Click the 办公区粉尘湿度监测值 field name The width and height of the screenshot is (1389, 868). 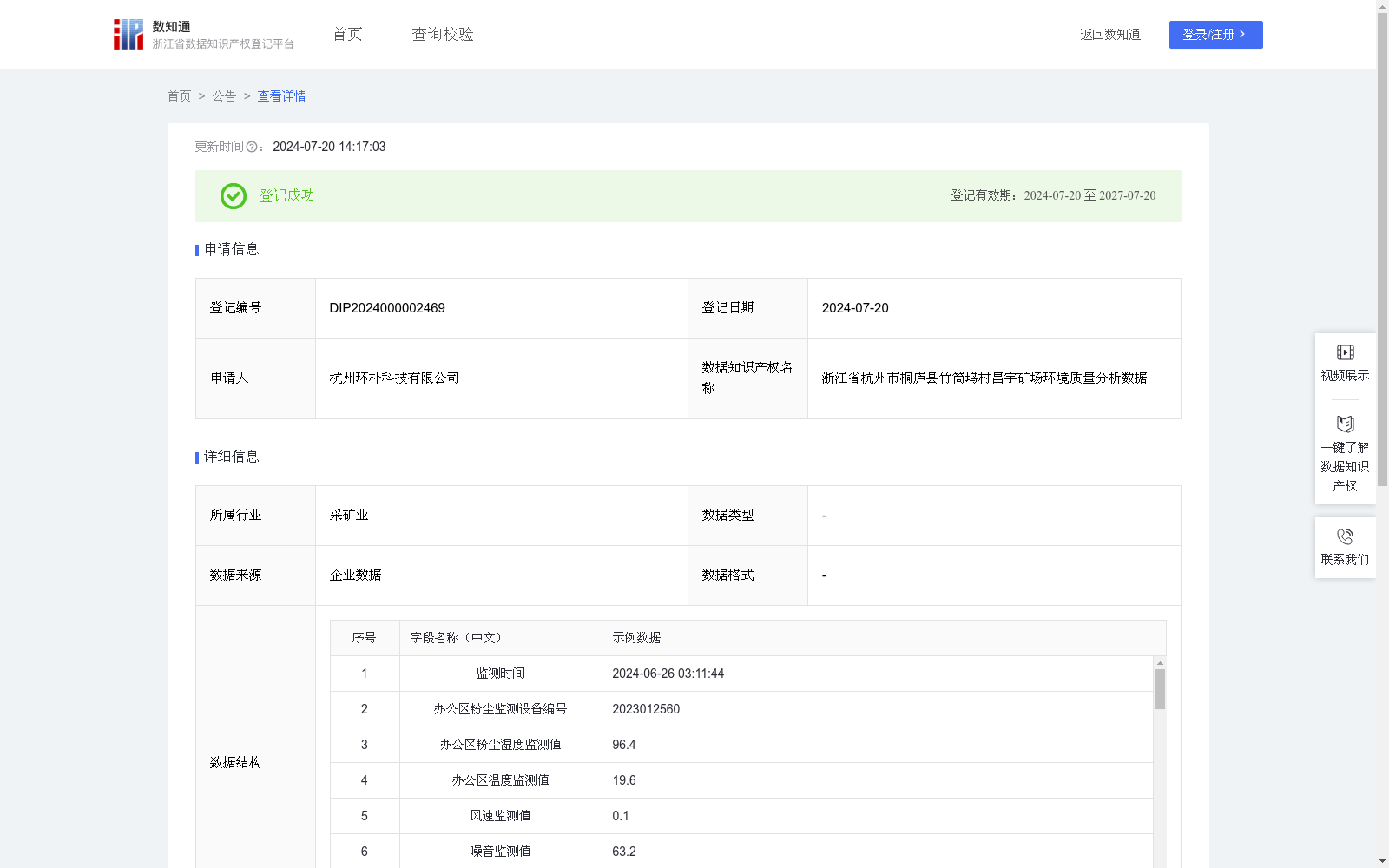point(501,745)
